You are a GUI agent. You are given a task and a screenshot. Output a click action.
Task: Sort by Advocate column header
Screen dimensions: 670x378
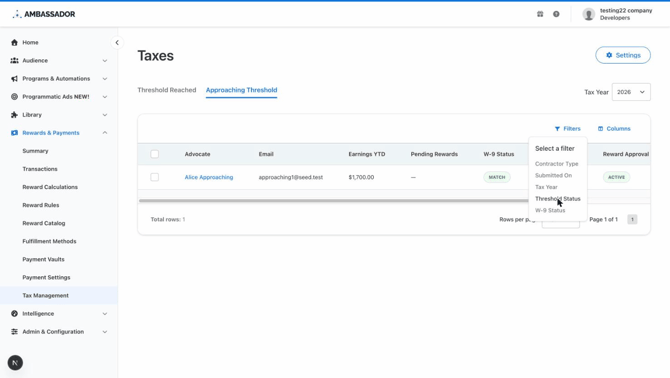click(197, 154)
